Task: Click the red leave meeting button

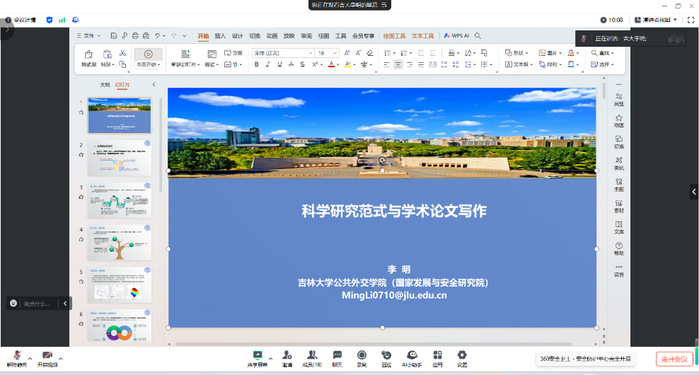Action: (x=674, y=359)
